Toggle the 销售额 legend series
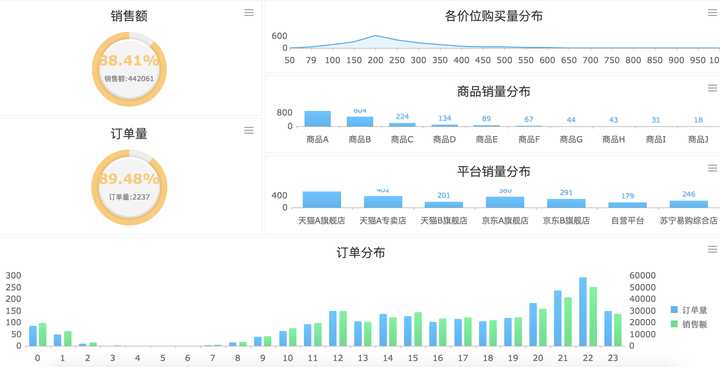Screen dimensions: 720x367 688,324
